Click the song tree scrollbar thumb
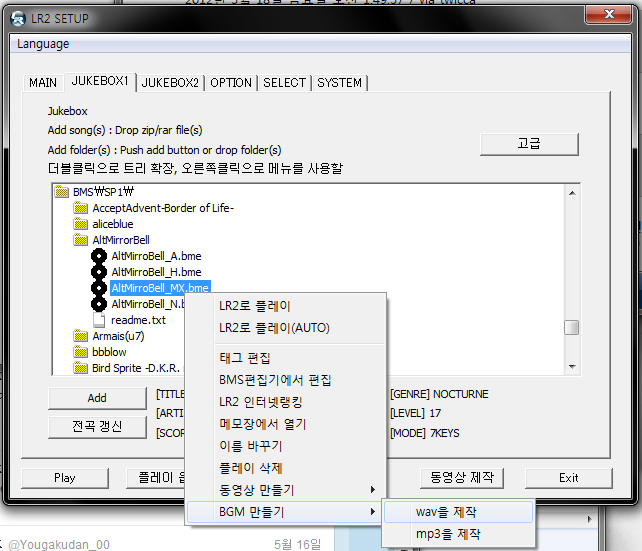This screenshot has width=642, height=551. click(572, 327)
